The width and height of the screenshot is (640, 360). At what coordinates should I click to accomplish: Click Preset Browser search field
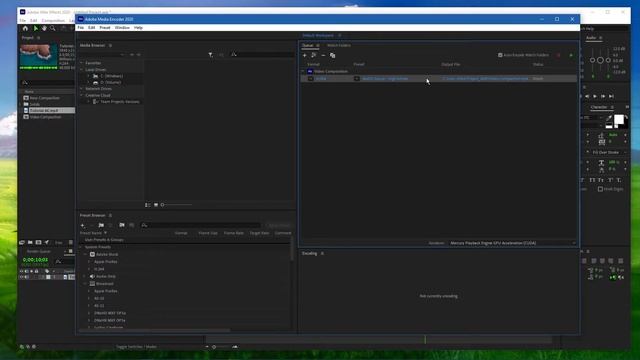(x=200, y=225)
